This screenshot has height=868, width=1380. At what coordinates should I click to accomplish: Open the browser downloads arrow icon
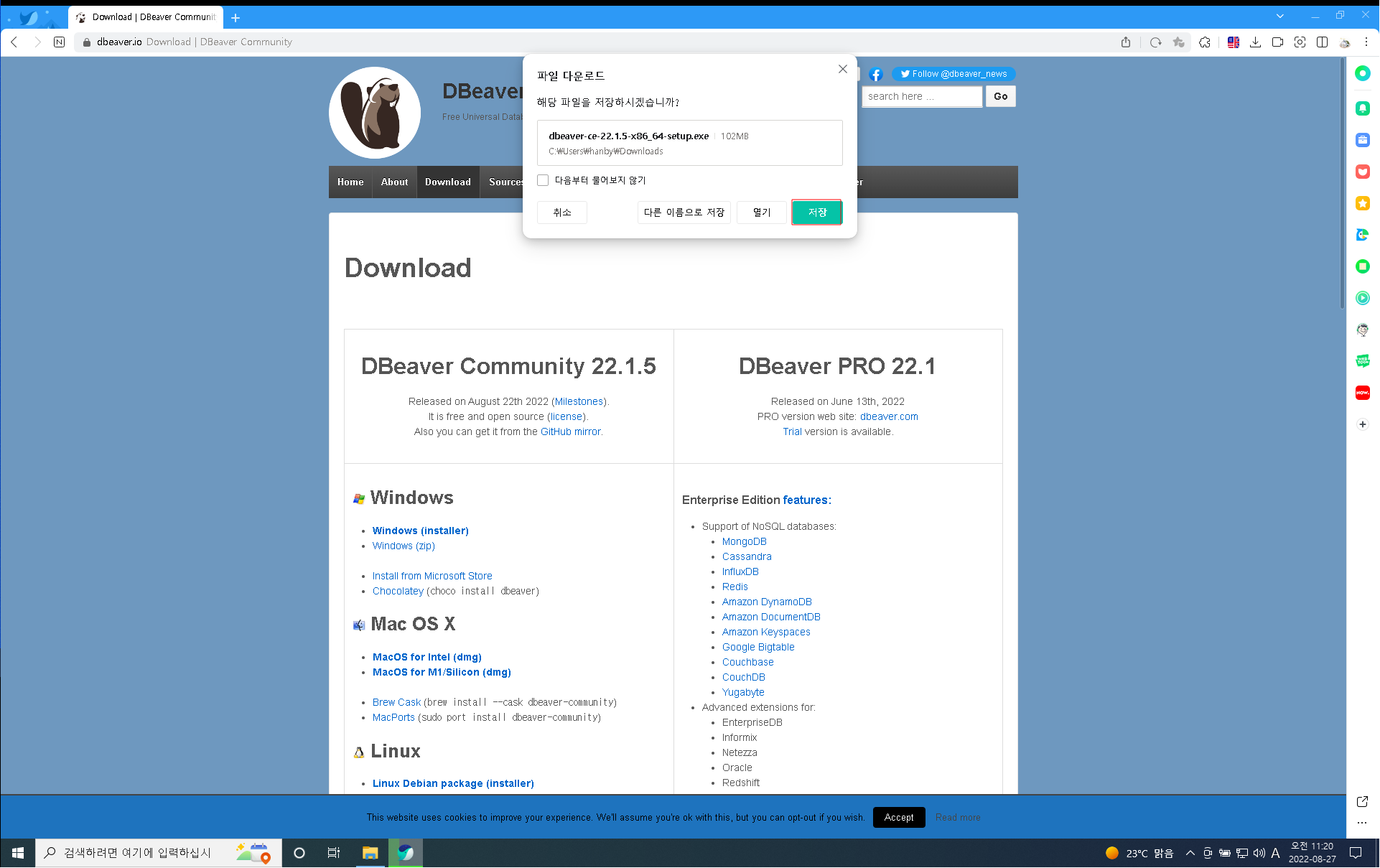click(x=1255, y=42)
